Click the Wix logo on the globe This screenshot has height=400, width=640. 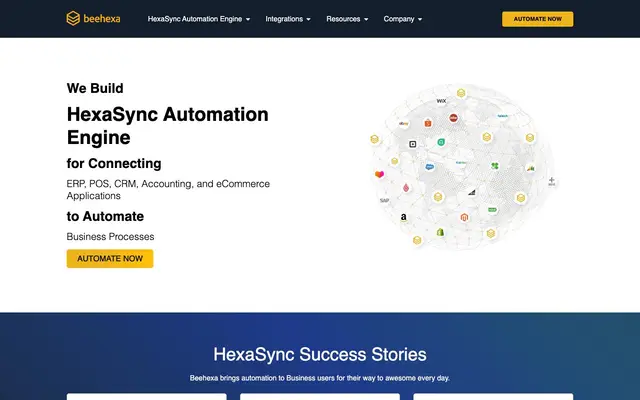coord(441,101)
